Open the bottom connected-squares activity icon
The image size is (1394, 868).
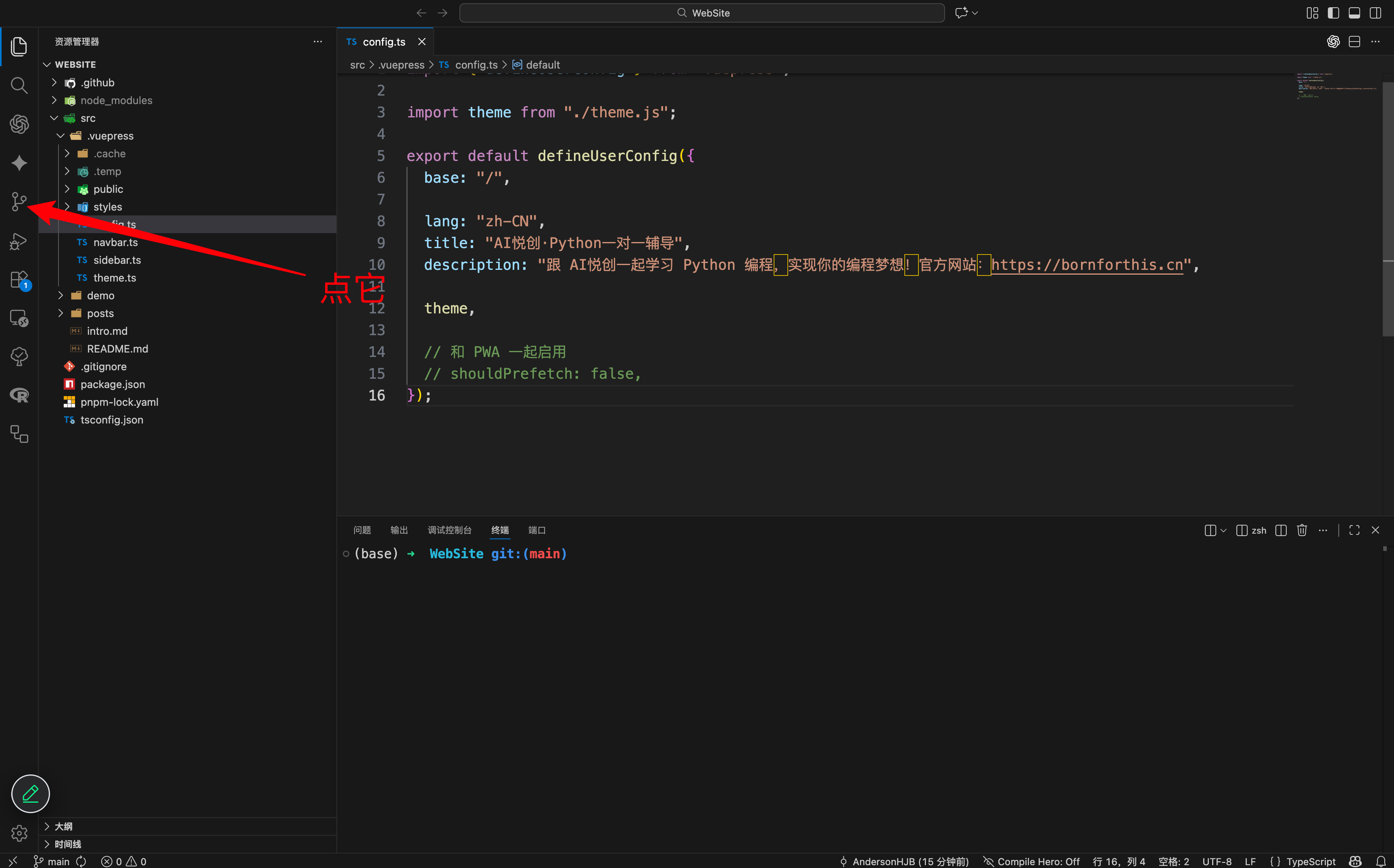click(x=19, y=434)
